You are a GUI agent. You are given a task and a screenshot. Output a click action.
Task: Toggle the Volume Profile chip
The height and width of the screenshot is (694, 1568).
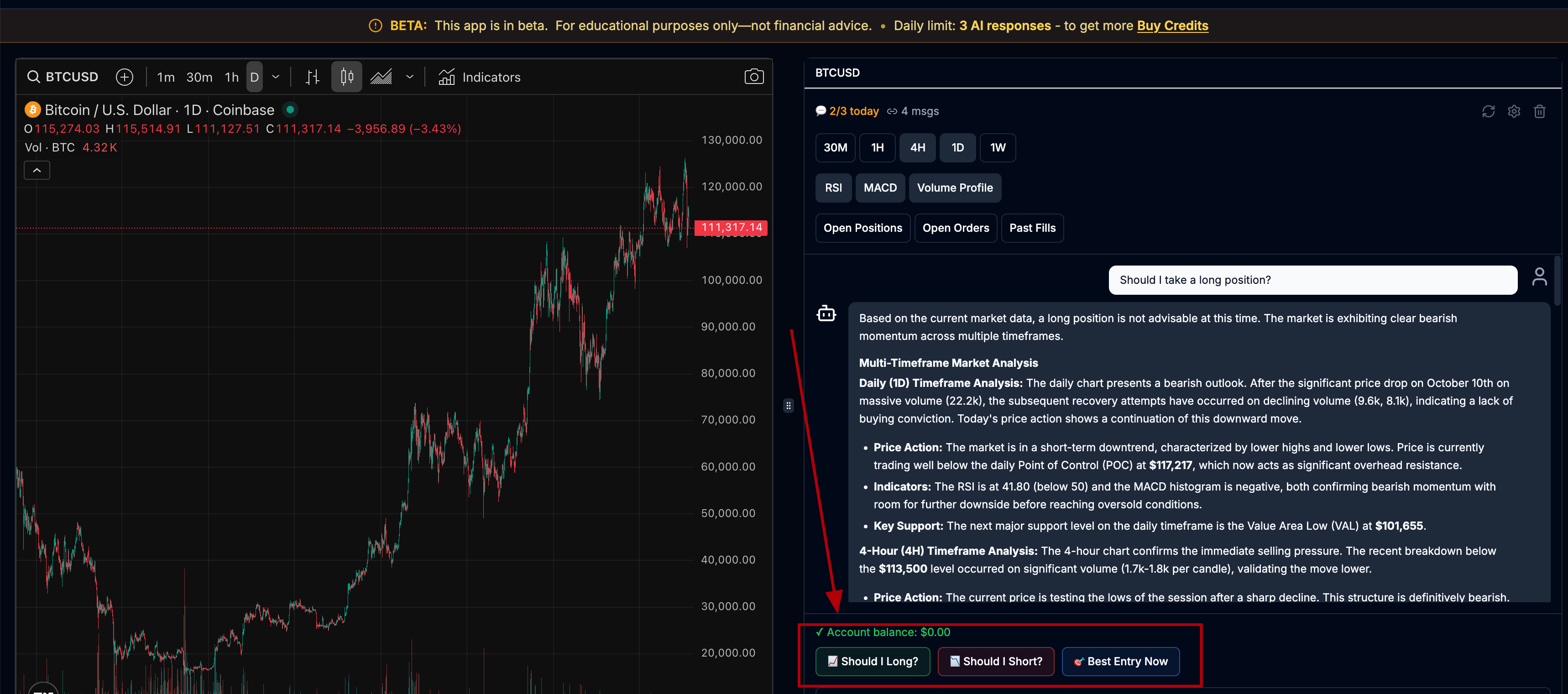tap(954, 188)
